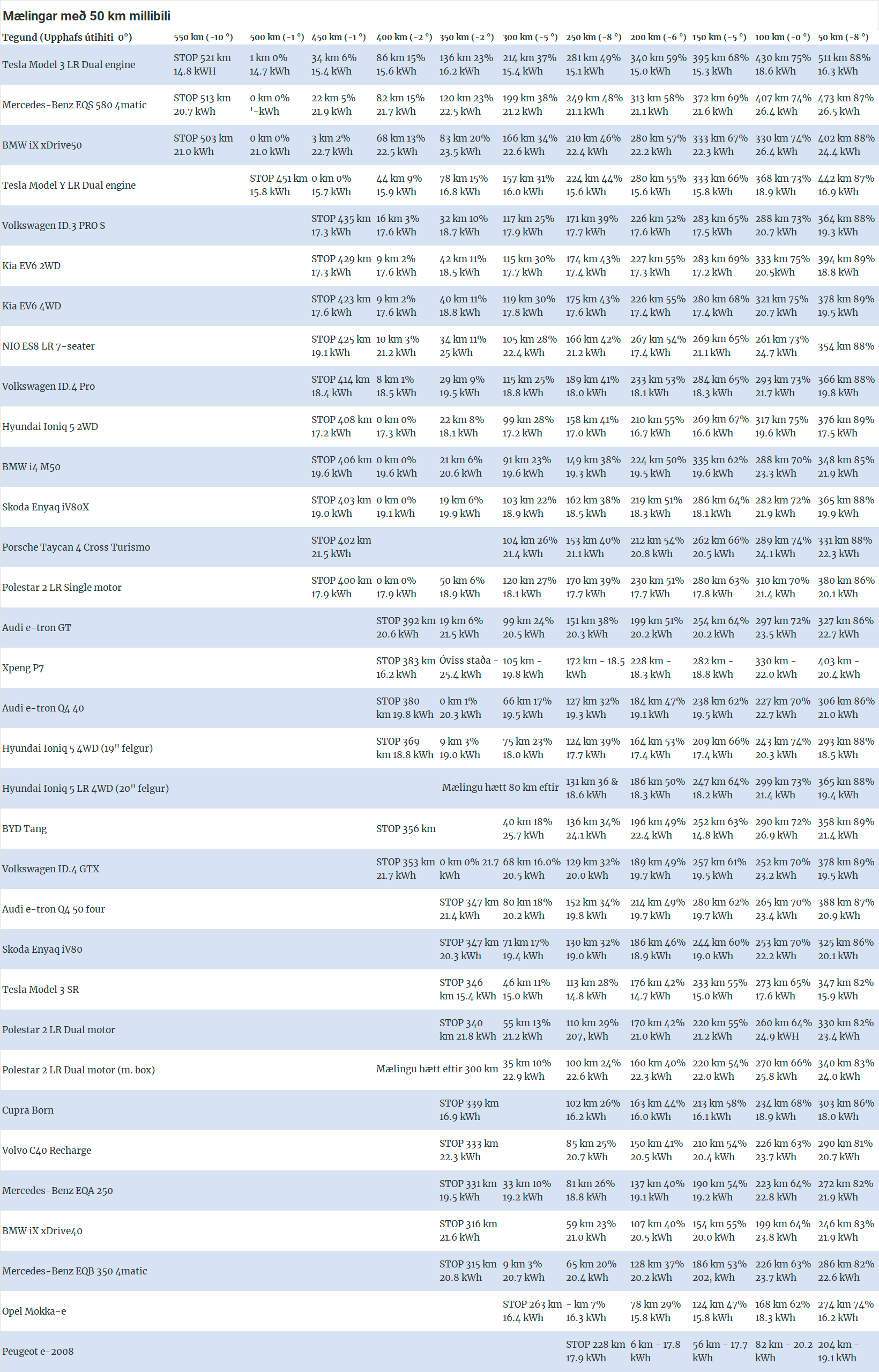Select 'Tesla Model Y LR Dual engine' row name
The height and width of the screenshot is (1372, 879).
tap(69, 185)
